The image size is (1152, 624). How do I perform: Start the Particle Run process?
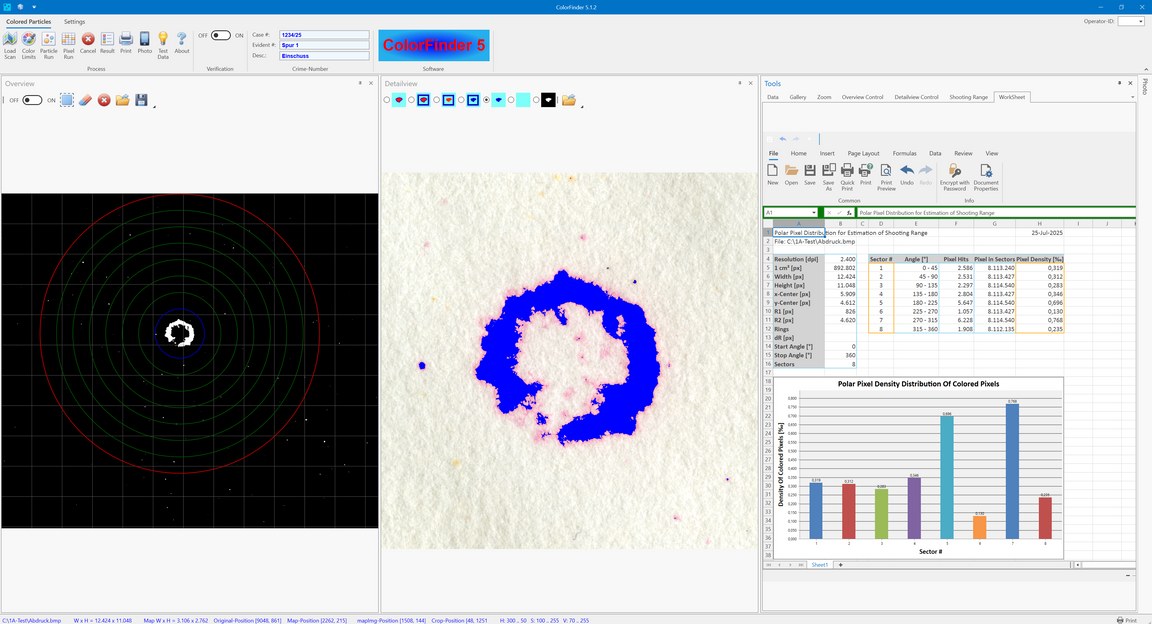click(x=48, y=44)
